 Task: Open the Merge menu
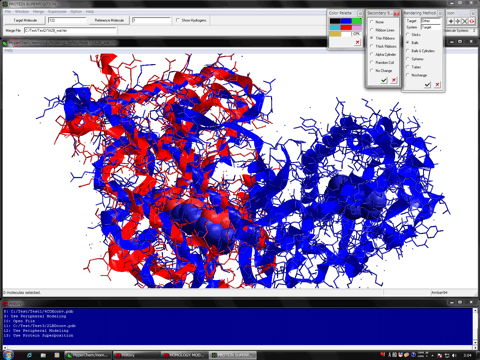38,12
